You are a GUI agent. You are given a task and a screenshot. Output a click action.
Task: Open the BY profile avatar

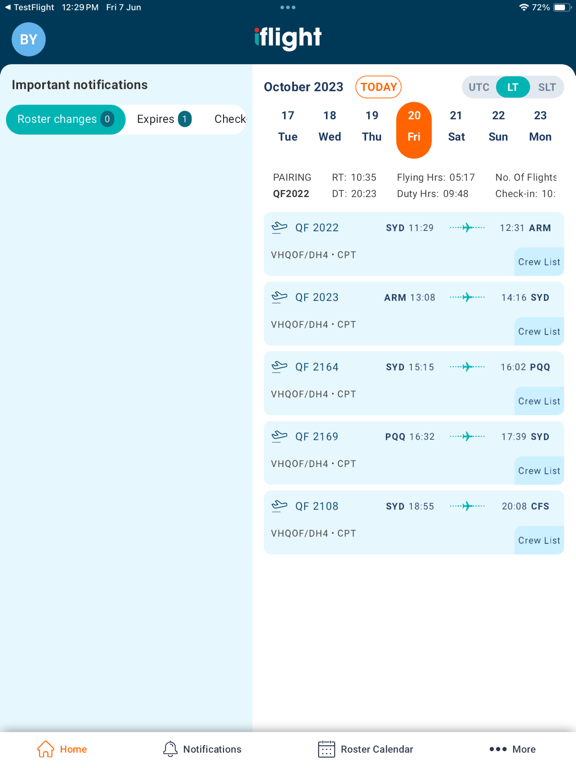coord(28,39)
